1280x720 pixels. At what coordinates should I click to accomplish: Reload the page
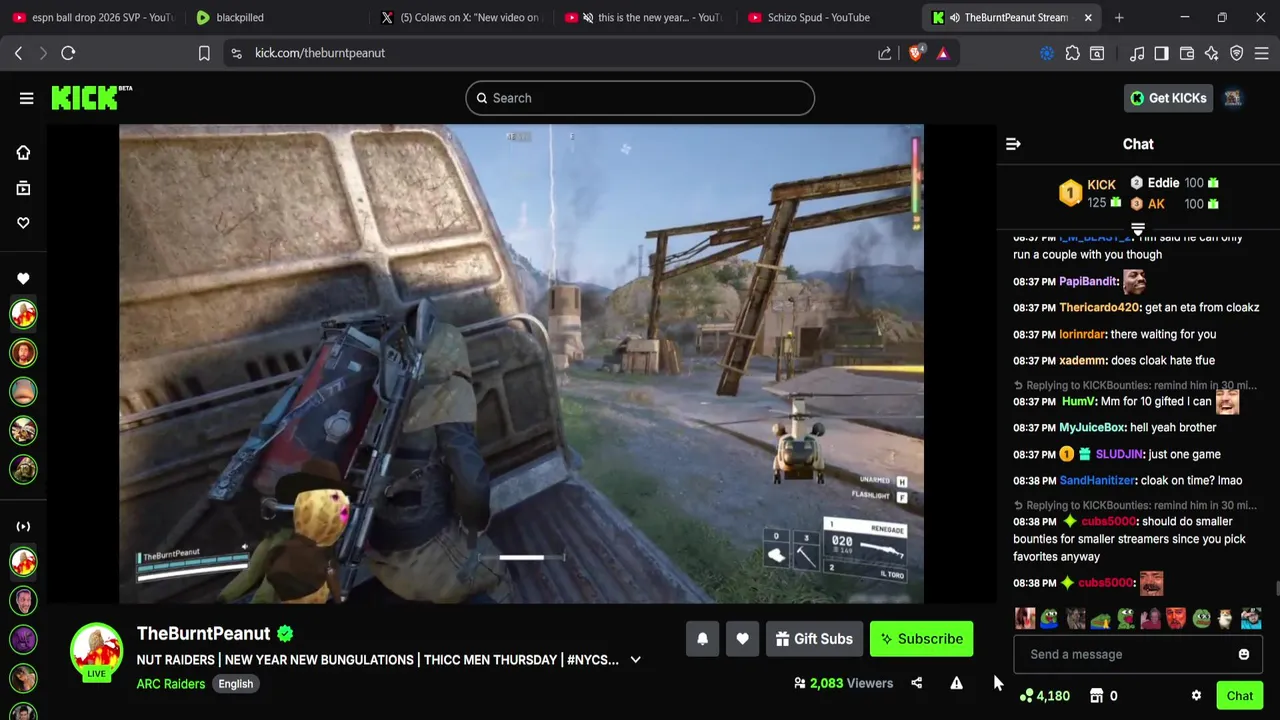(68, 53)
